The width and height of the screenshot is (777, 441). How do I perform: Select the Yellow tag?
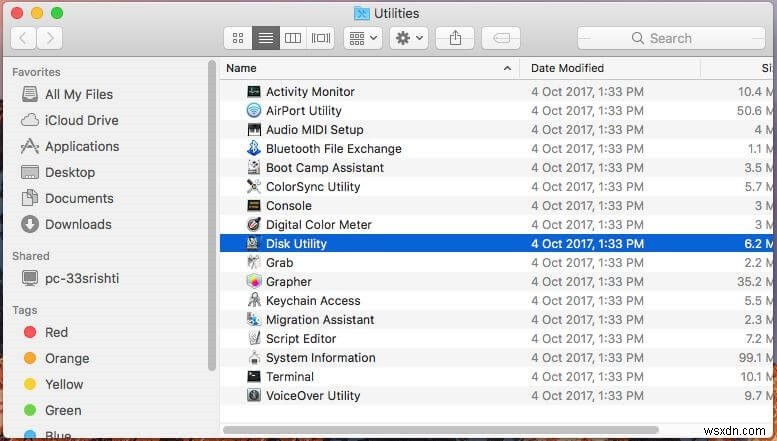point(53,385)
